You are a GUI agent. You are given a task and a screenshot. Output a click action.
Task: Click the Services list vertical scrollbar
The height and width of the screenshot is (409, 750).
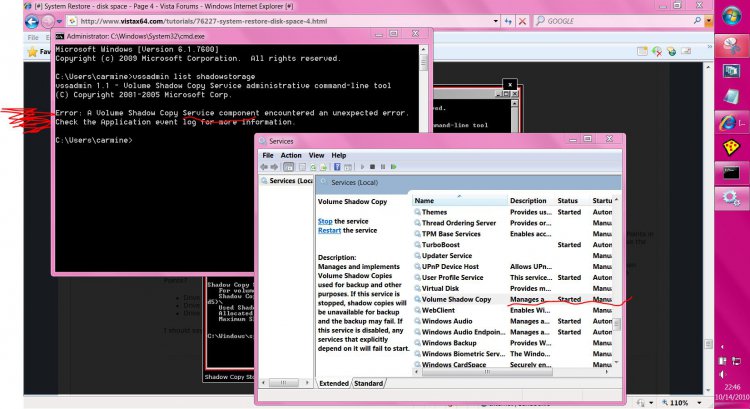pyautogui.click(x=617, y=281)
